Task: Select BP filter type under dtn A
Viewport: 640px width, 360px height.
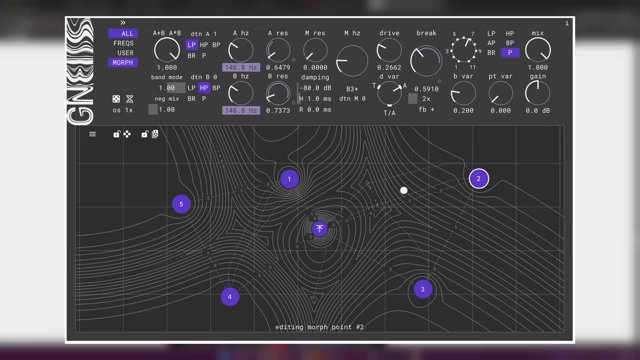Action: coord(216,44)
